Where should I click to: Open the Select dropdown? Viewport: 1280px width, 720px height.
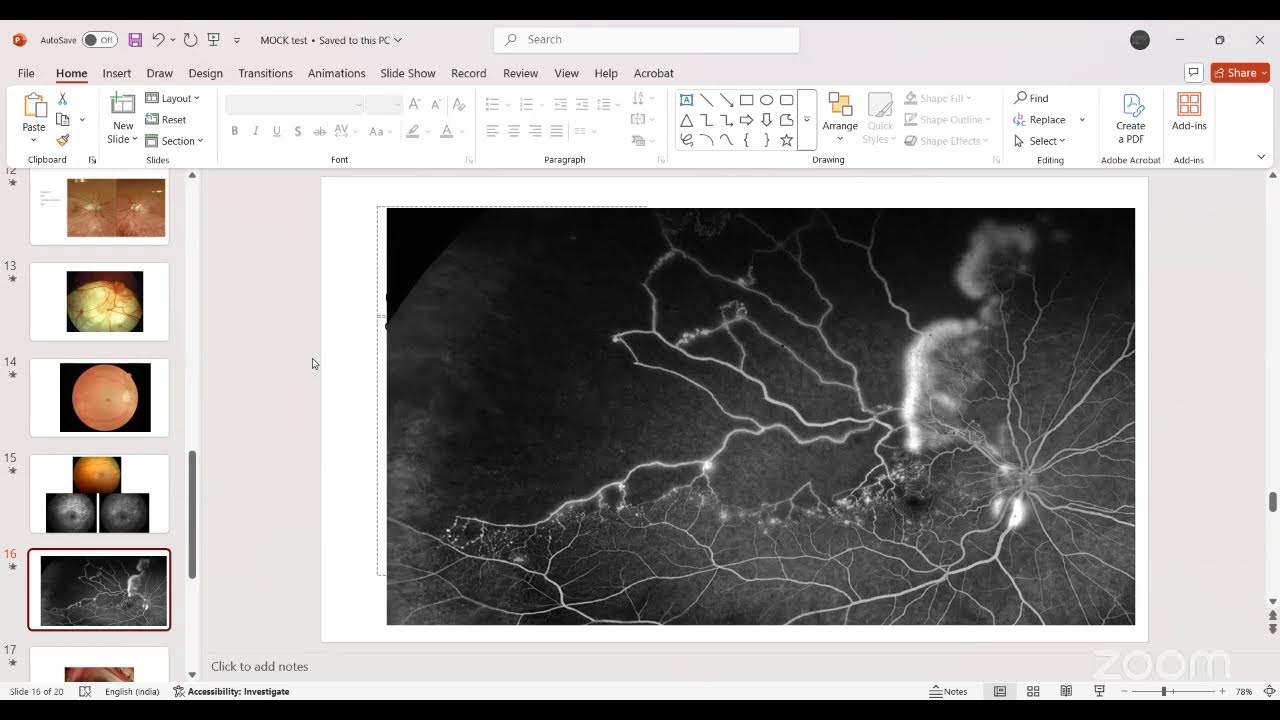point(1039,141)
